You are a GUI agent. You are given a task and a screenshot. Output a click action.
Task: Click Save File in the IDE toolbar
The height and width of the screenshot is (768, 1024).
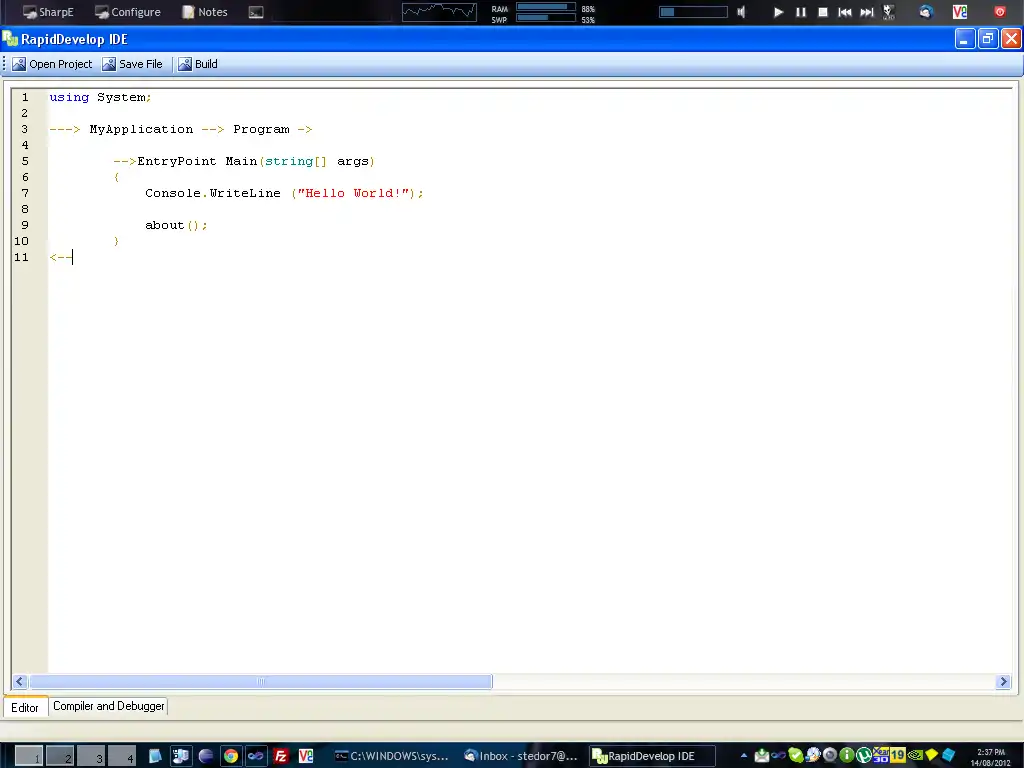click(x=133, y=64)
